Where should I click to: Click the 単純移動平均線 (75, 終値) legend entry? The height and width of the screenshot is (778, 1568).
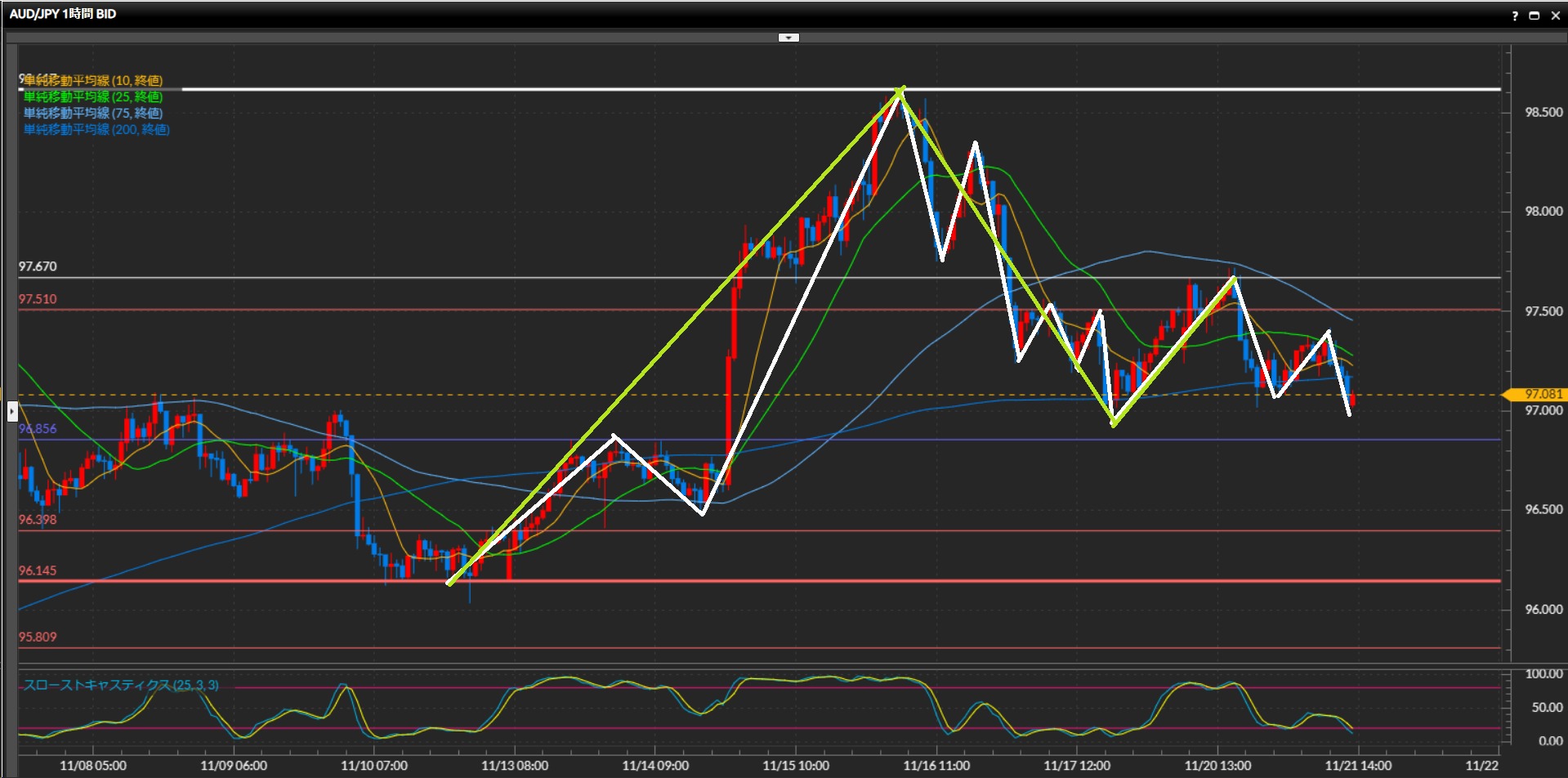pos(93,113)
